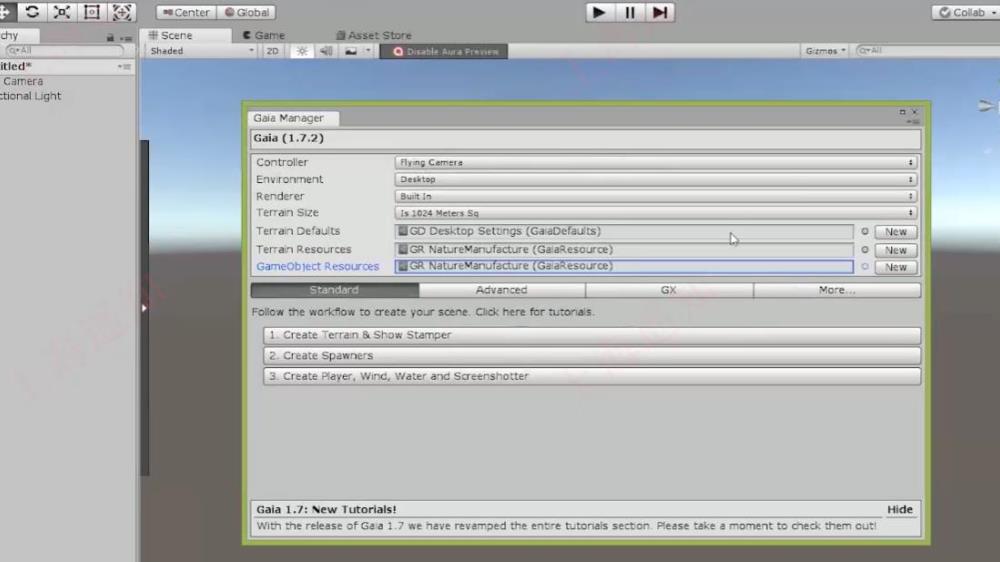
Task: Open object picker for Terrain Defaults
Action: click(x=865, y=232)
